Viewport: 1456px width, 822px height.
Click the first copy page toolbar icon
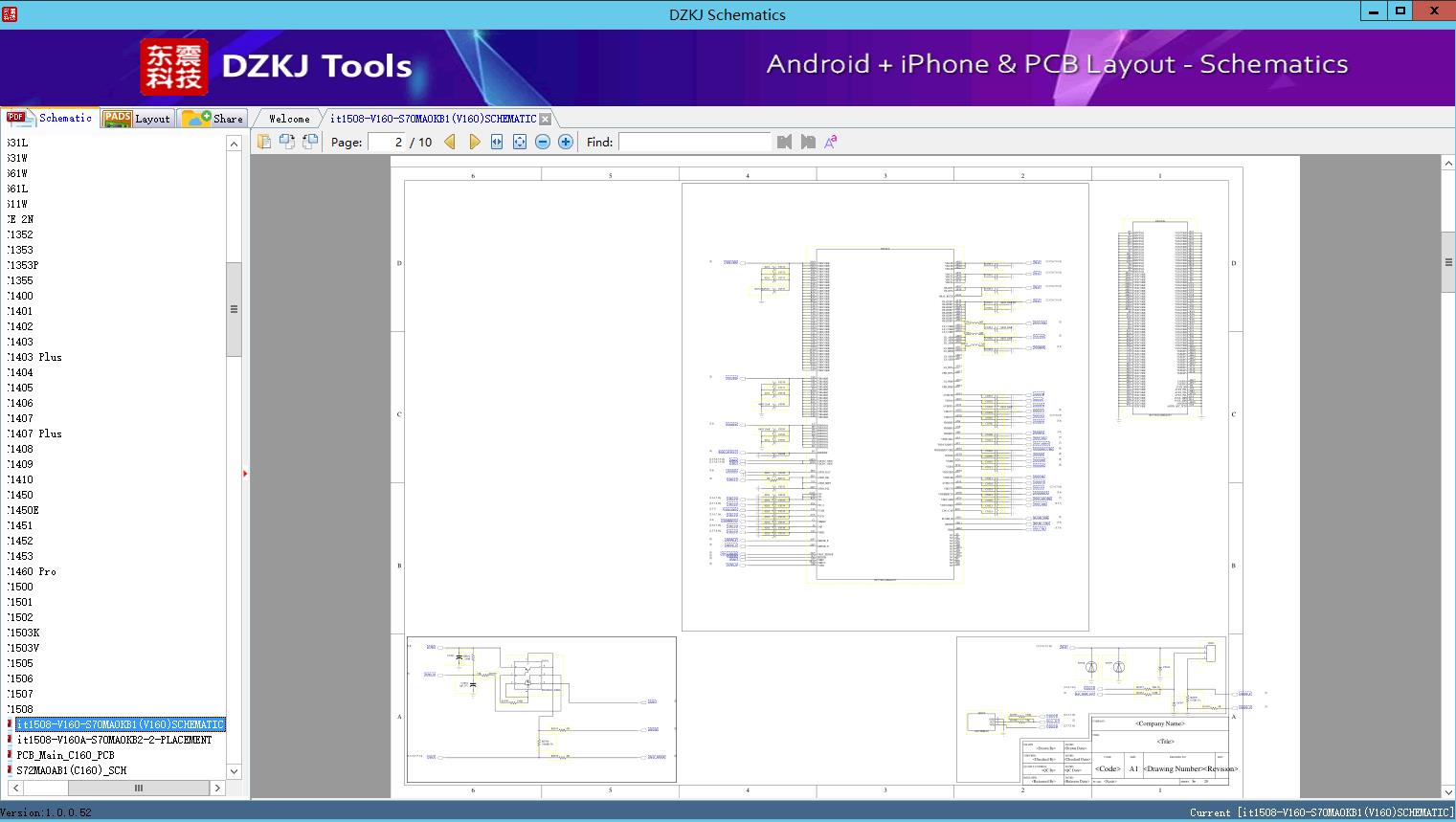[264, 142]
